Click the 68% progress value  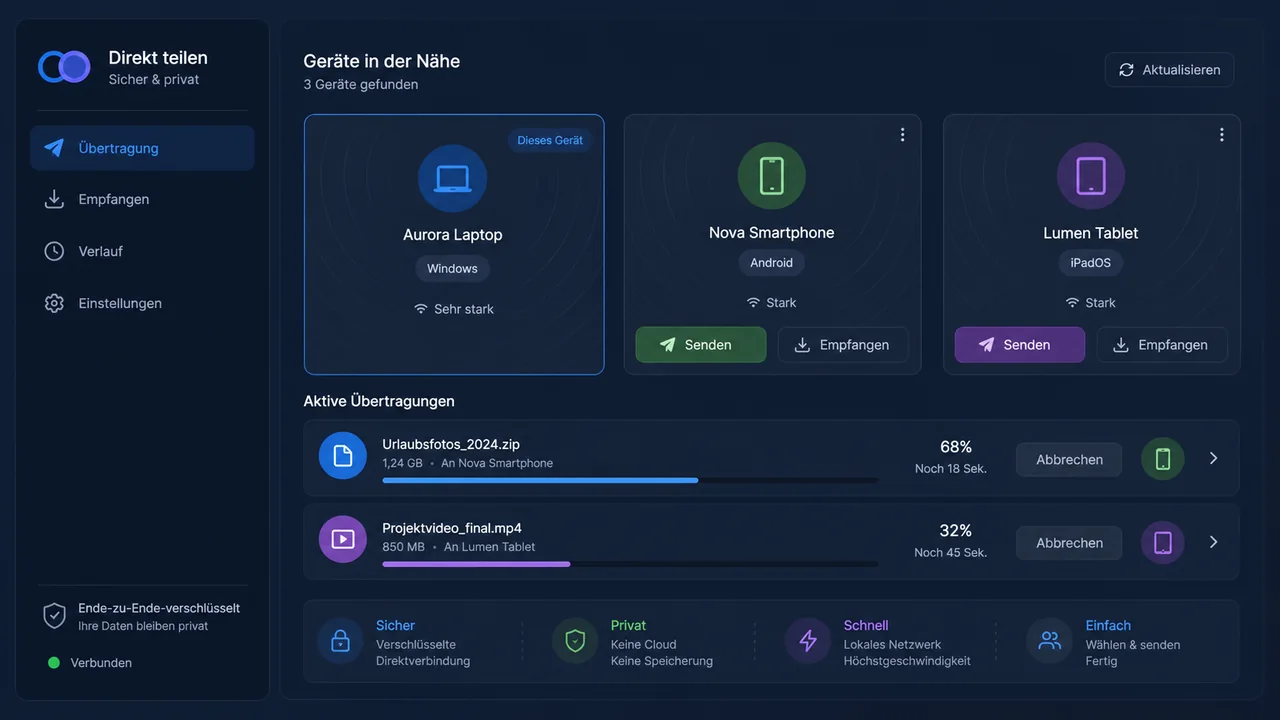pos(956,447)
